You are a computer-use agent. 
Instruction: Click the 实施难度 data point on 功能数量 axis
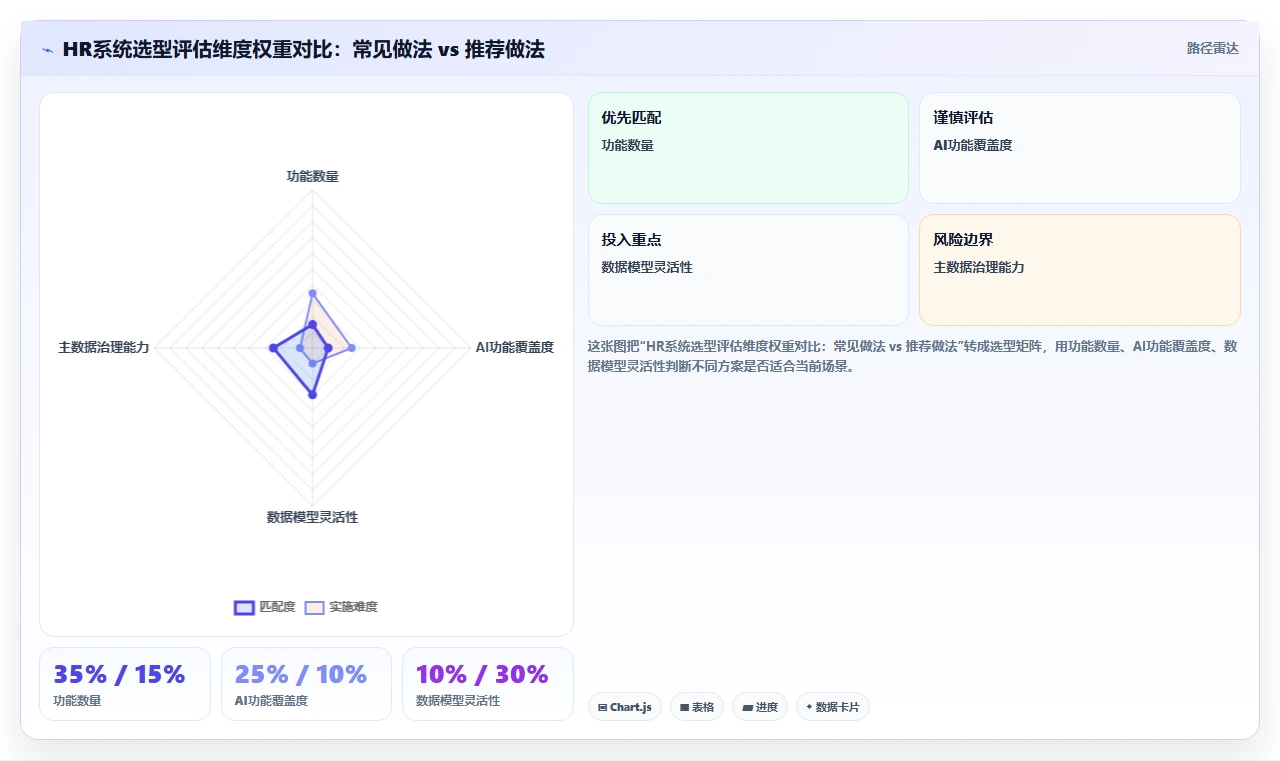click(312, 294)
